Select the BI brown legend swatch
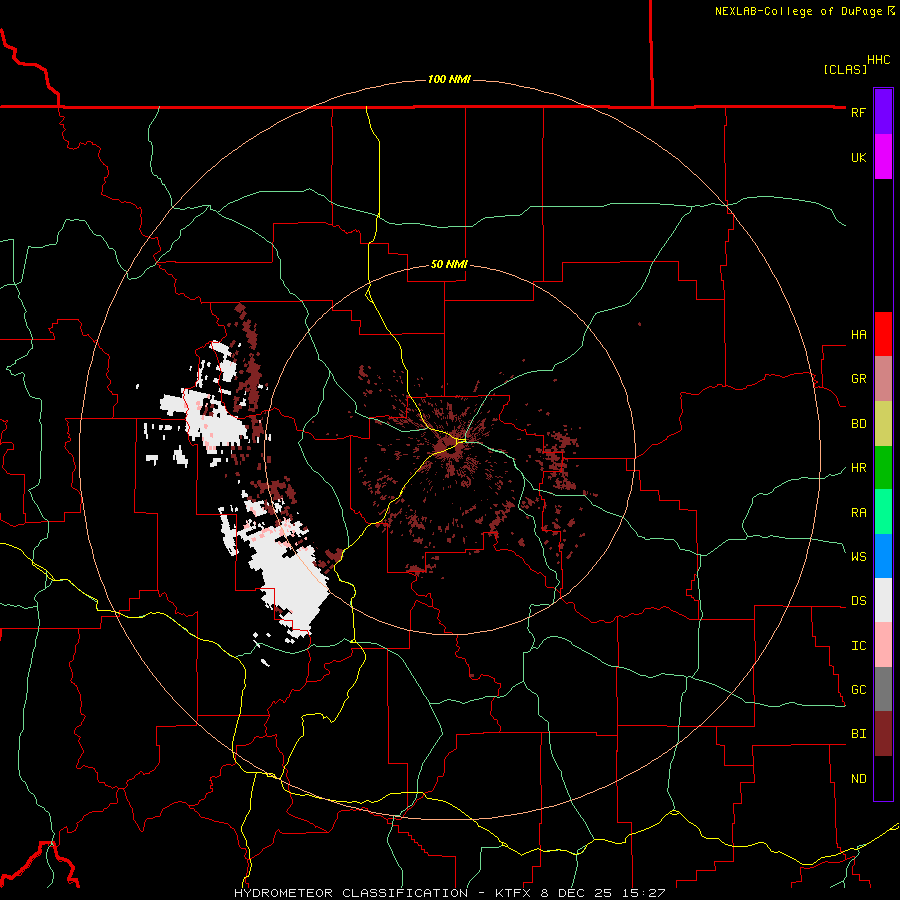This screenshot has width=900, height=900. (x=883, y=734)
